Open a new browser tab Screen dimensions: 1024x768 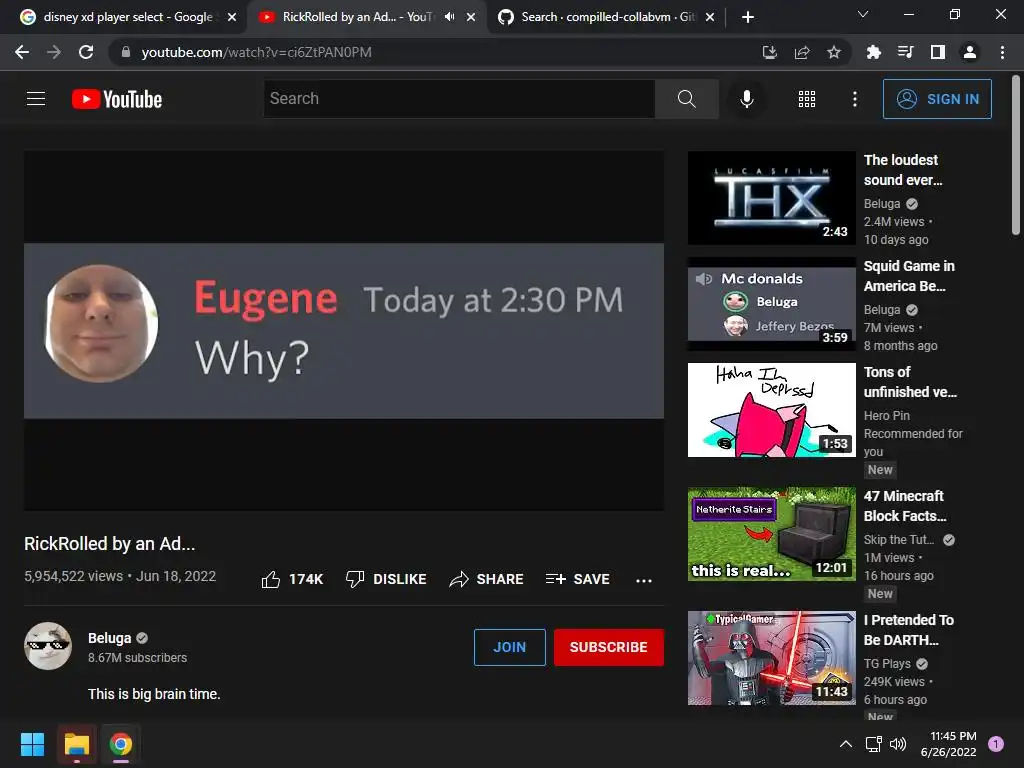tap(748, 17)
